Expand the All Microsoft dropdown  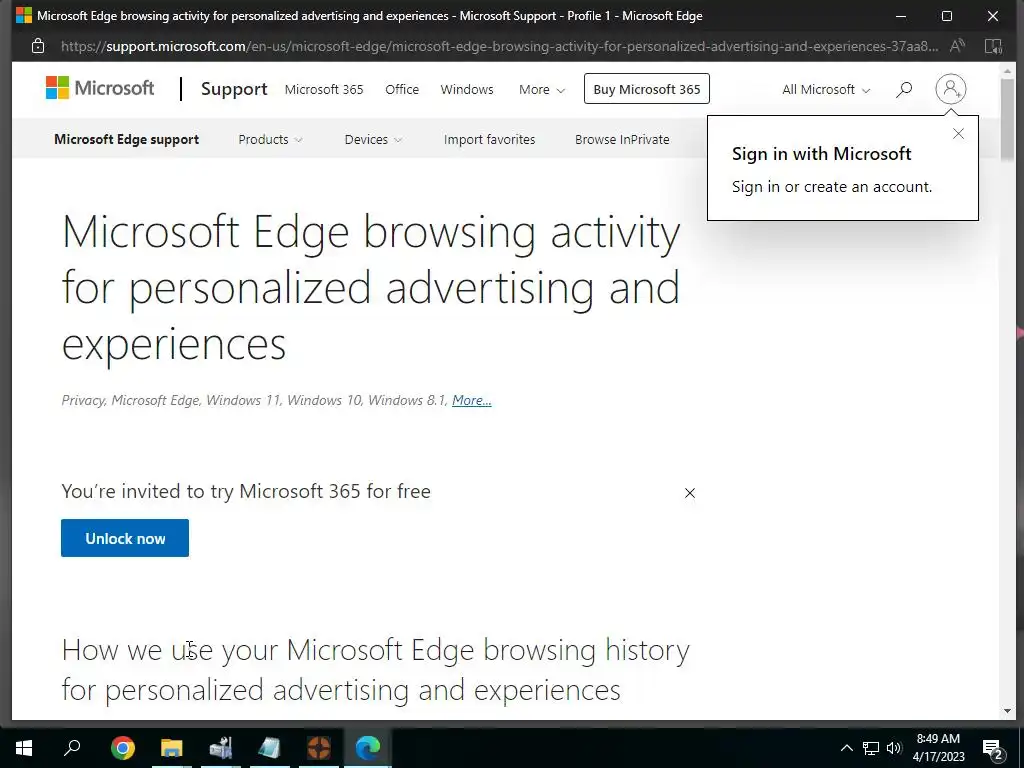click(x=826, y=89)
